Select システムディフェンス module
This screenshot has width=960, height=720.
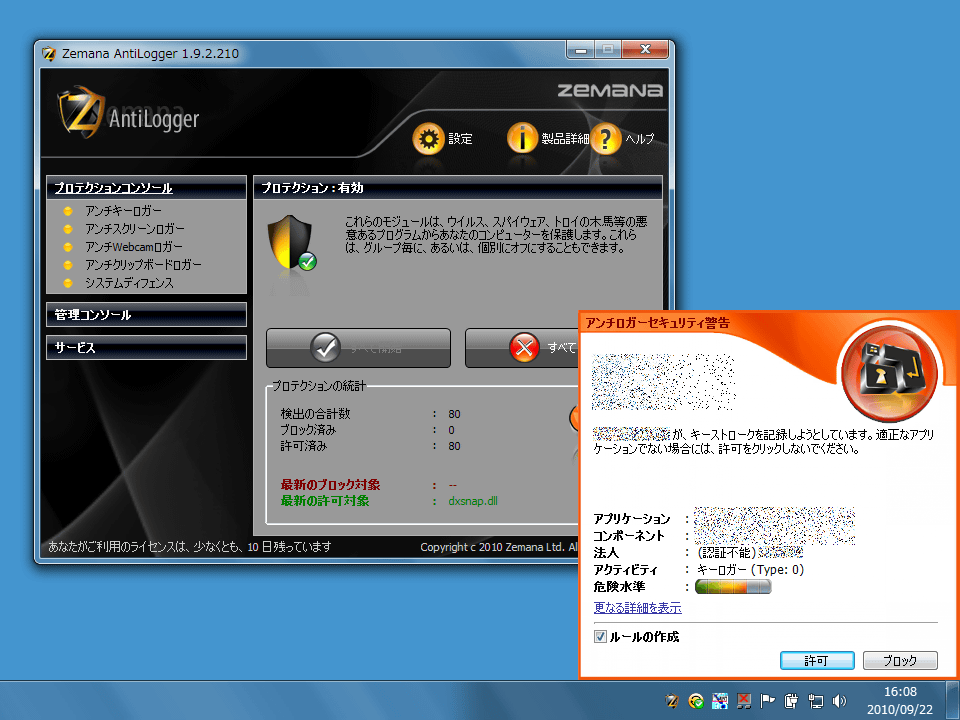point(129,283)
